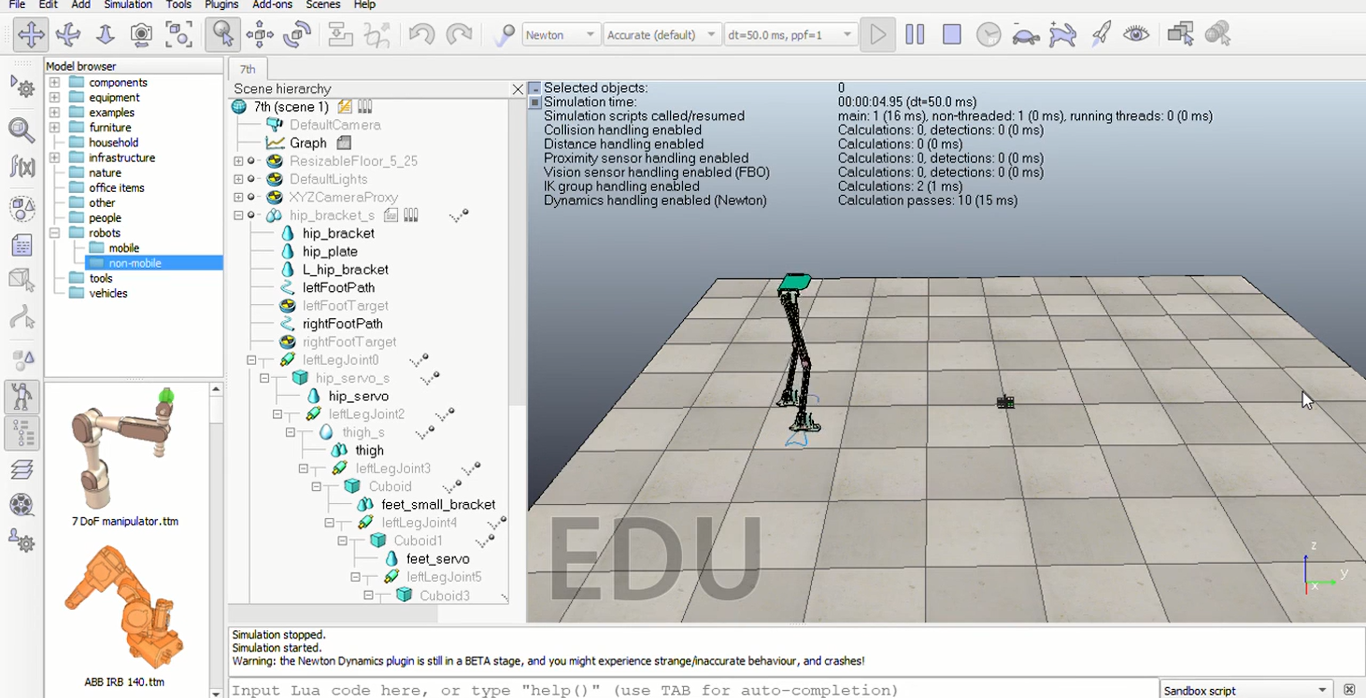Click the fit to view icon
This screenshot has width=1366, height=698.
pyautogui.click(x=179, y=35)
